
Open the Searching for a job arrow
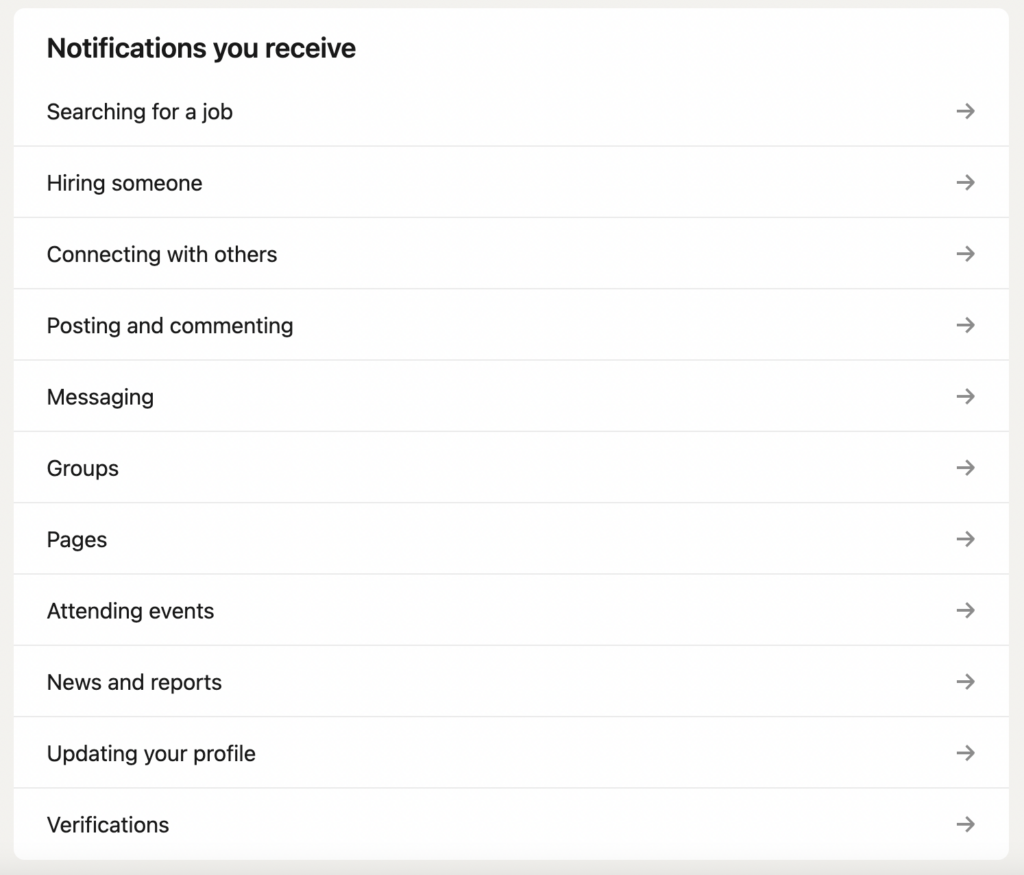(966, 111)
